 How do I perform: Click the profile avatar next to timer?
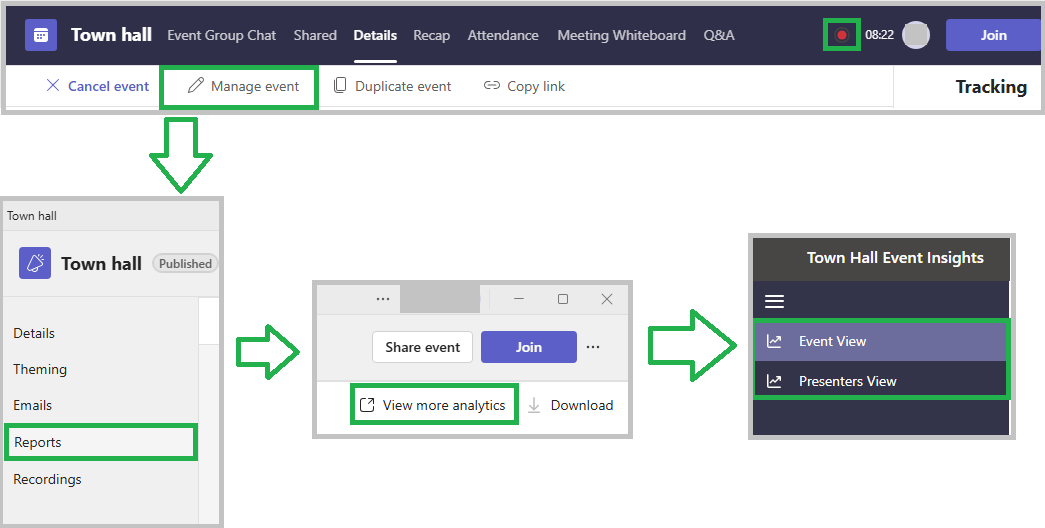click(x=916, y=35)
